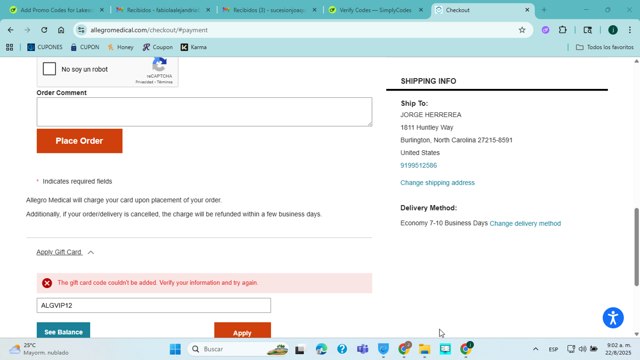Open the Change delivery method link
Viewport: 640px width, 360px height.
525,223
